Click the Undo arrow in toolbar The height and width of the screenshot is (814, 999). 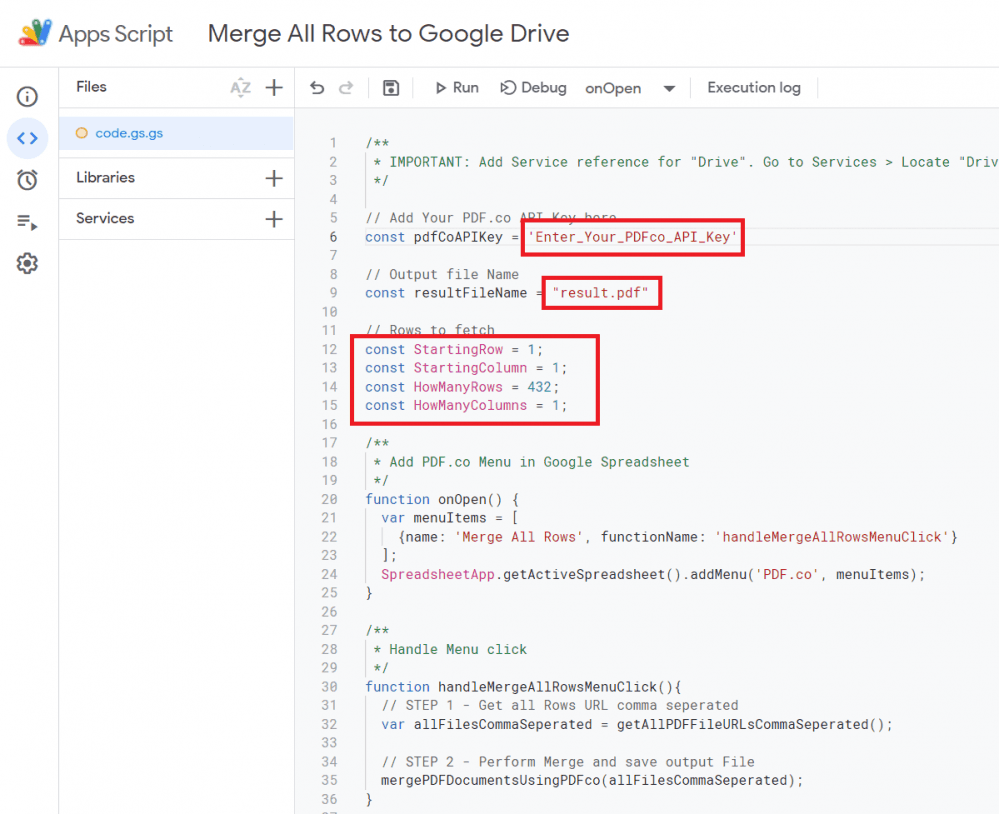[x=317, y=88]
